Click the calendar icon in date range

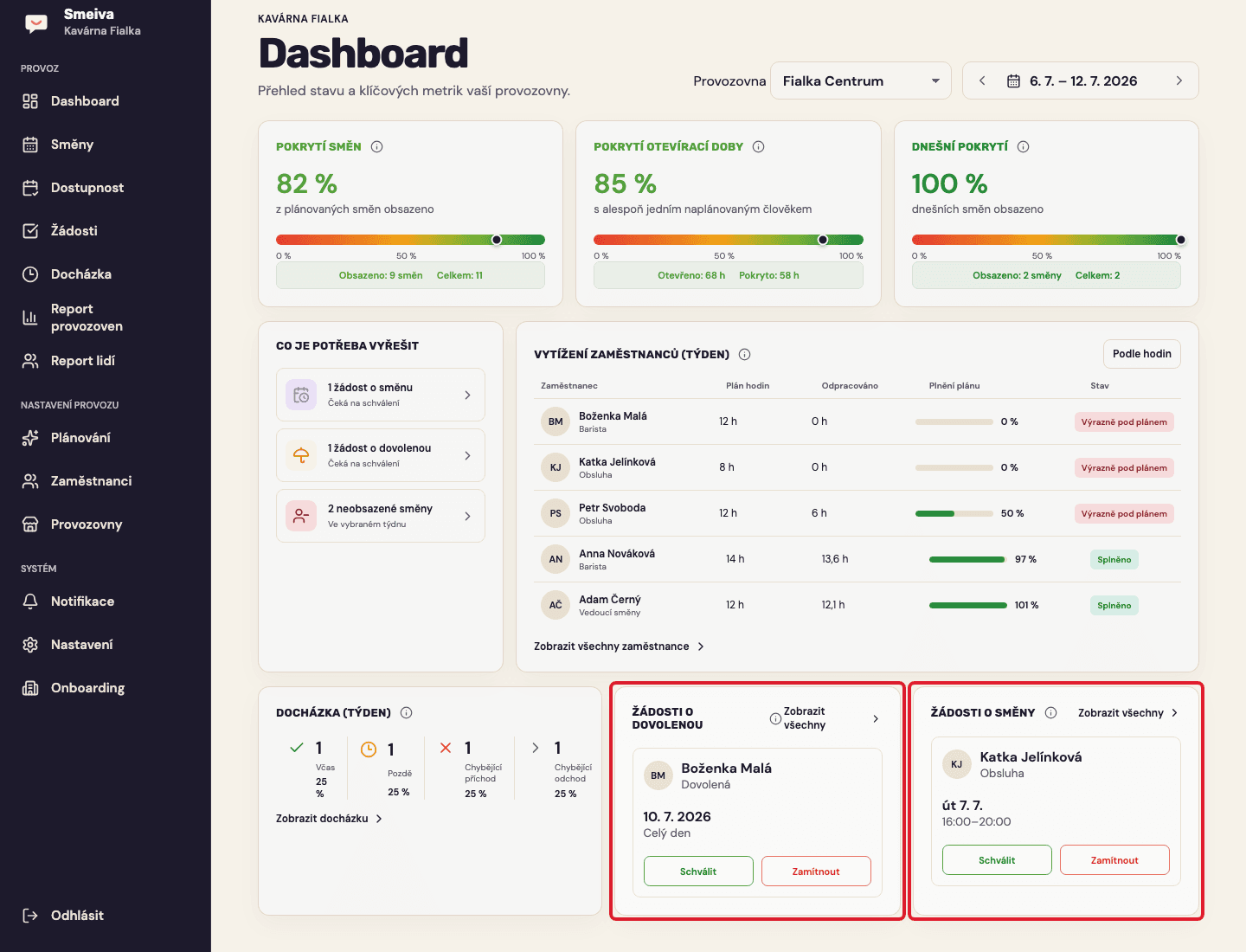pyautogui.click(x=1013, y=81)
